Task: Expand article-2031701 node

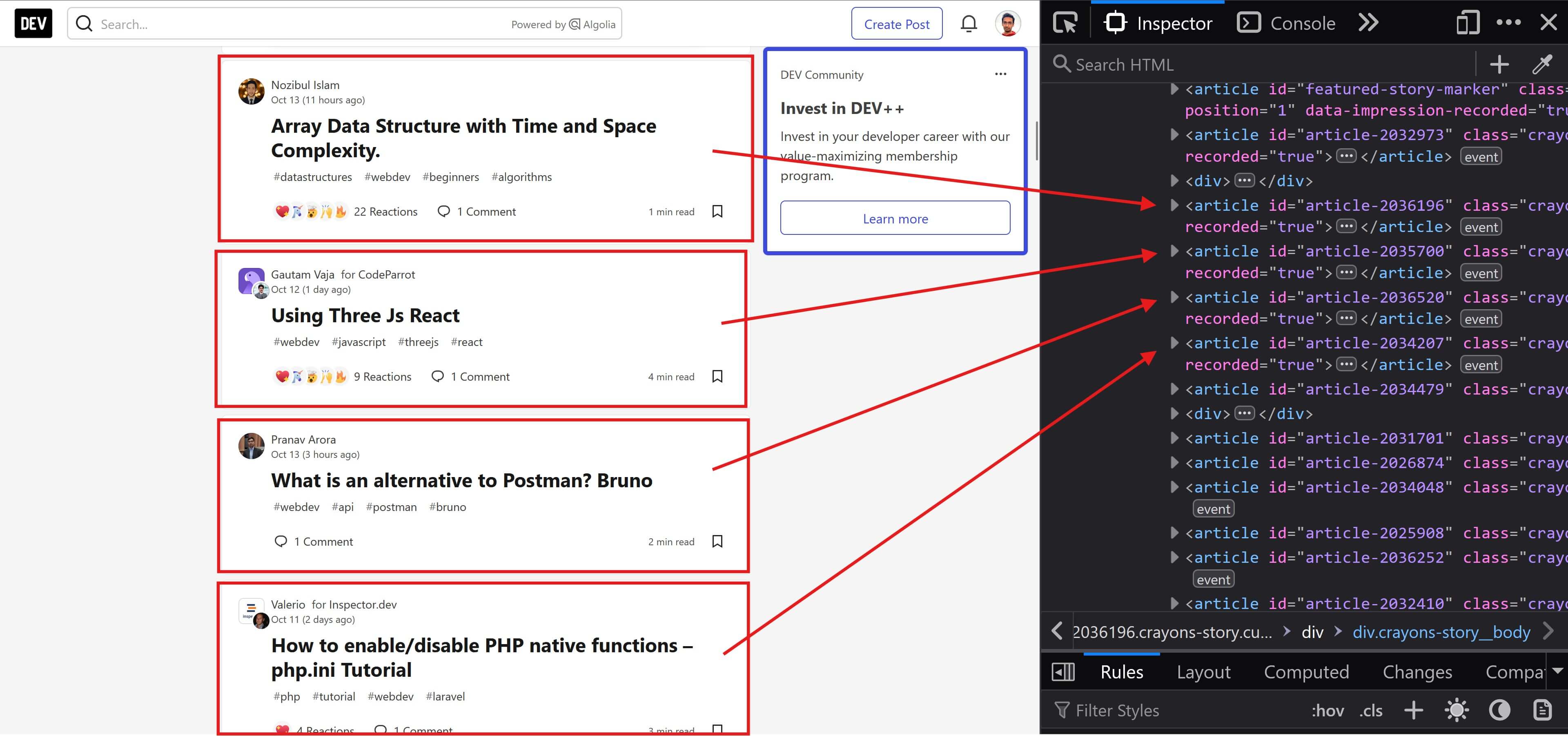Action: [1175, 438]
